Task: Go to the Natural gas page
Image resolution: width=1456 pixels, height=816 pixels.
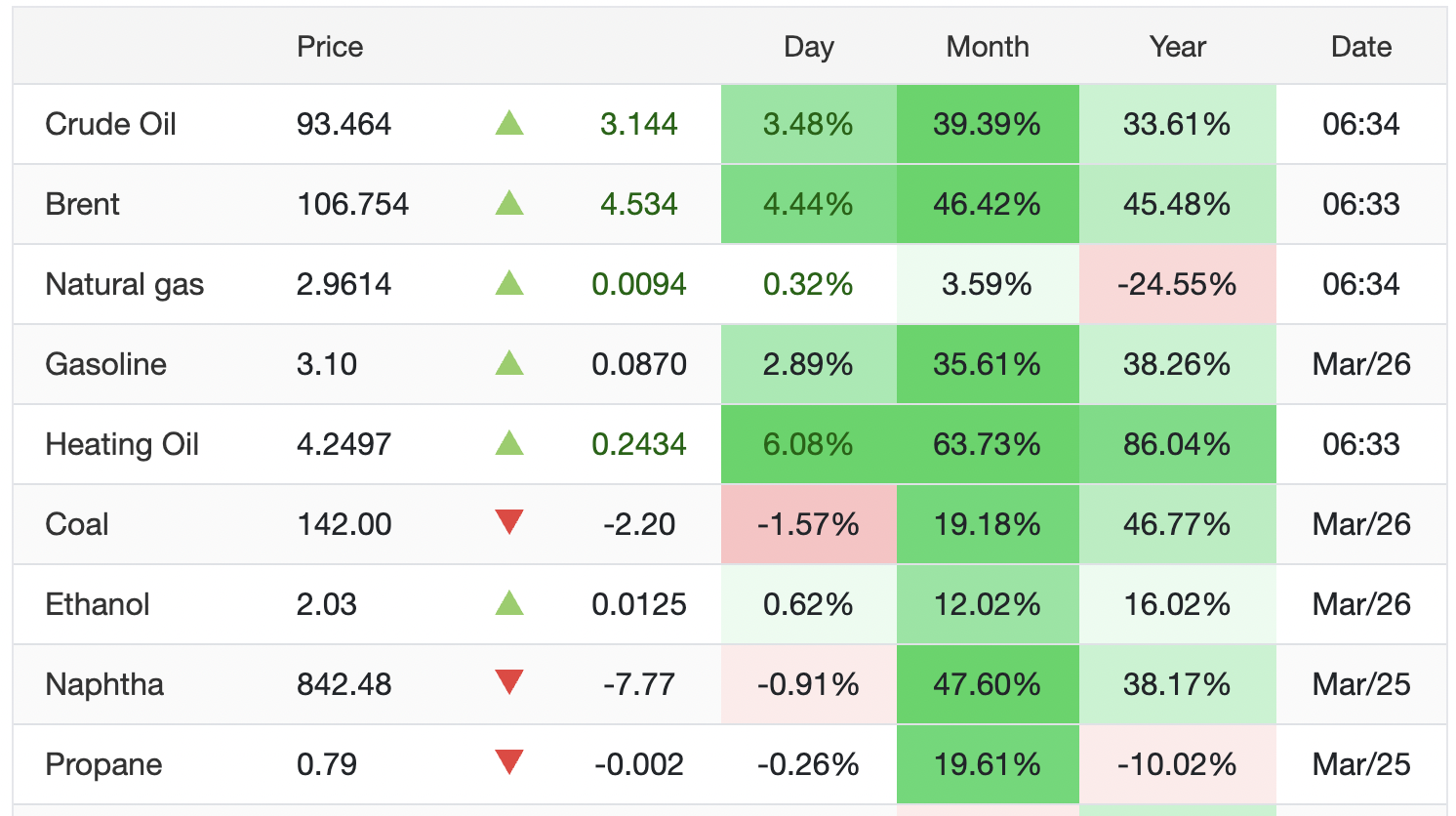Action: coord(125,284)
